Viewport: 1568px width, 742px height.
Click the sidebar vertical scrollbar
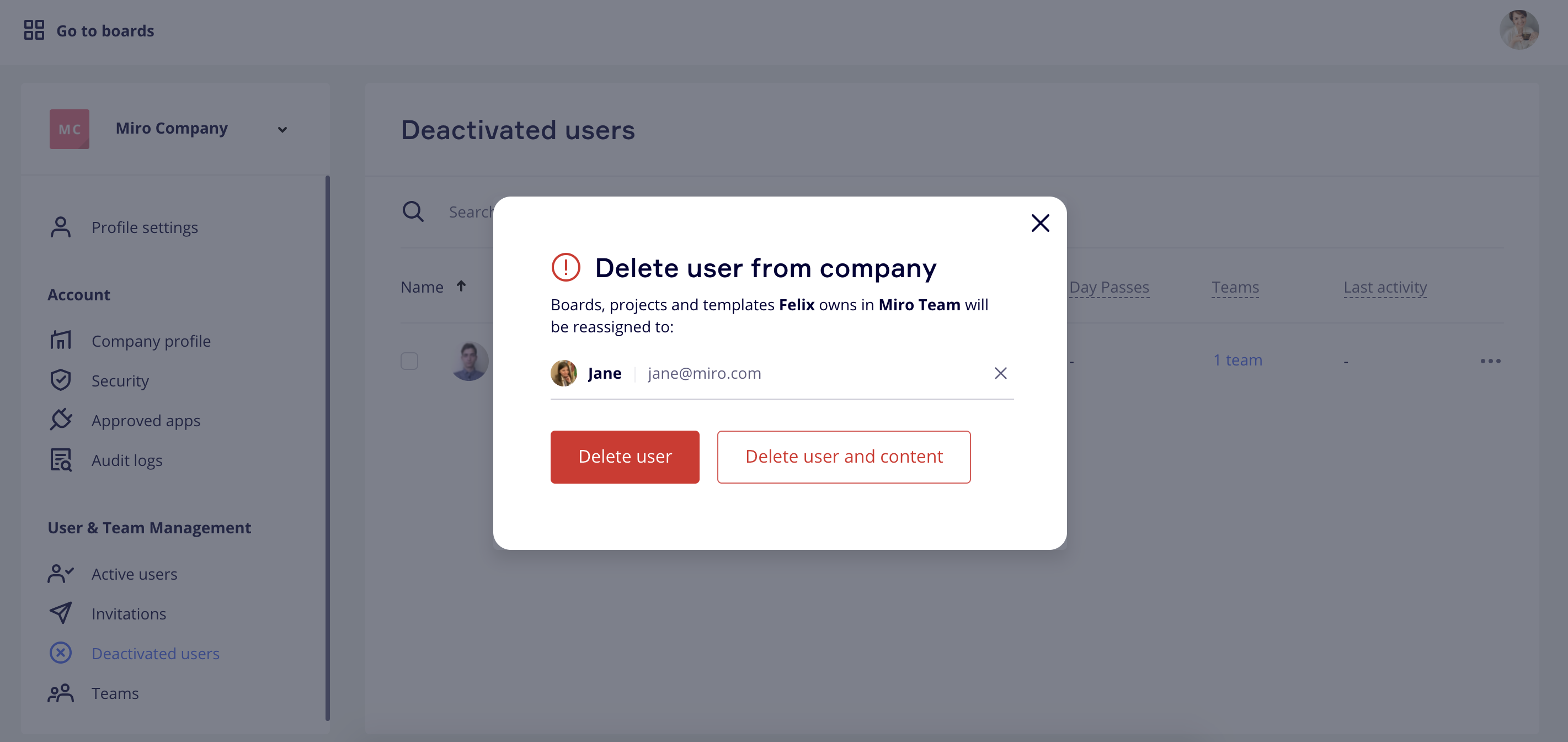click(x=328, y=448)
